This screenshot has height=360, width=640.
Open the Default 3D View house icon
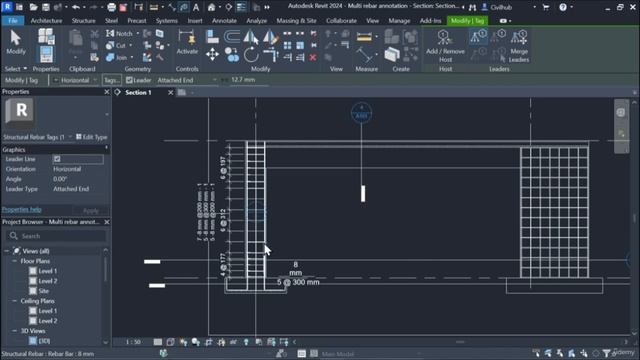tap(211, 7)
